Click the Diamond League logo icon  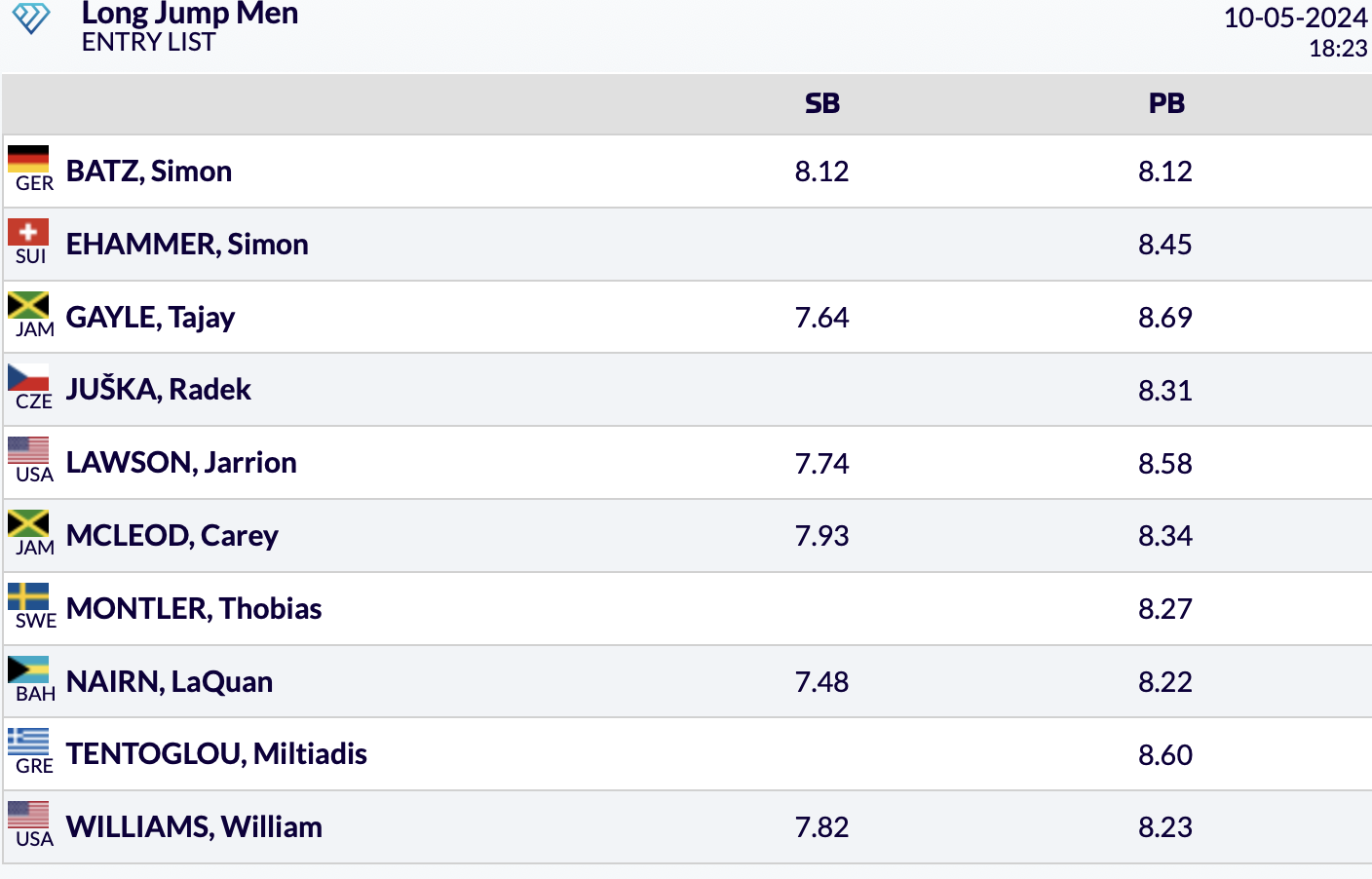(x=30, y=19)
